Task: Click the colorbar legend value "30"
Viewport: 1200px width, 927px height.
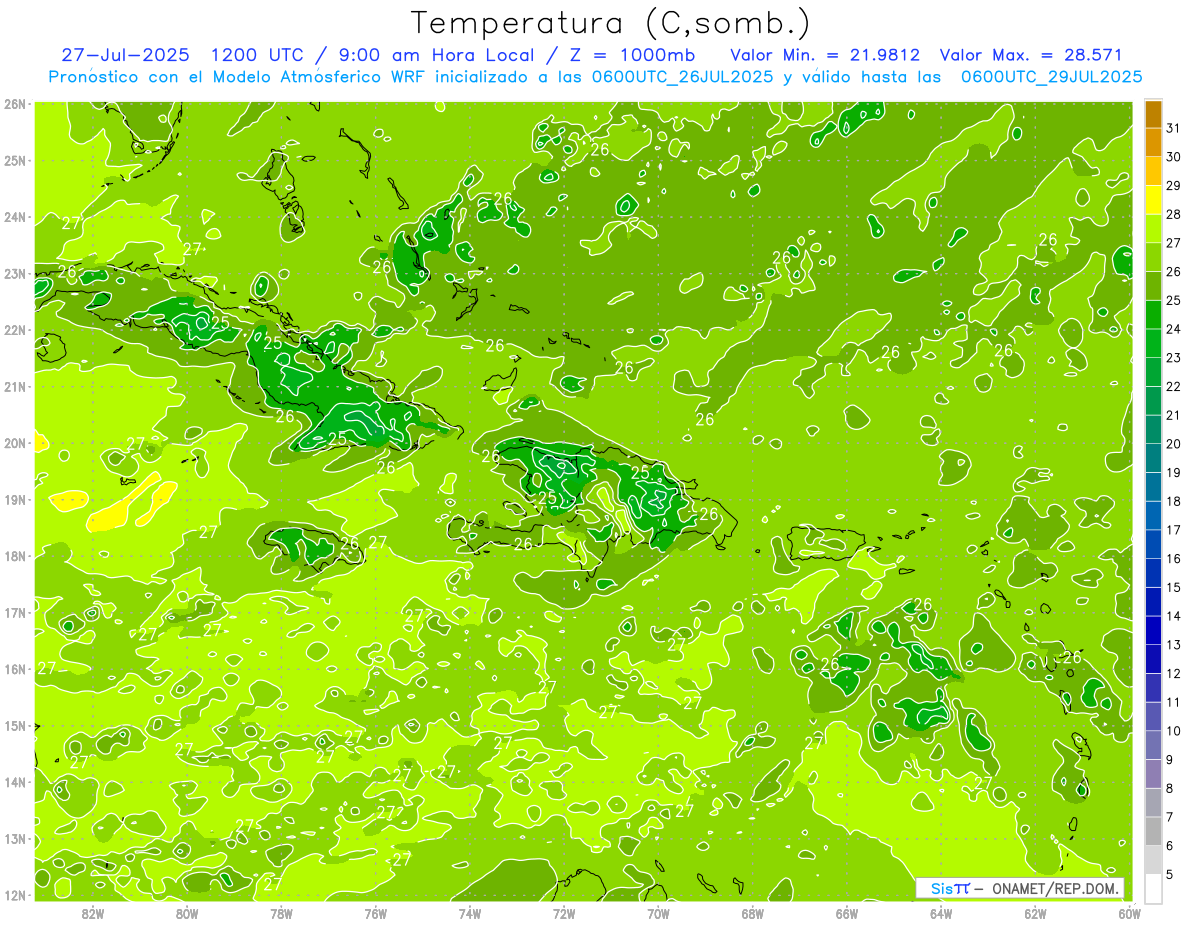Action: click(1173, 157)
